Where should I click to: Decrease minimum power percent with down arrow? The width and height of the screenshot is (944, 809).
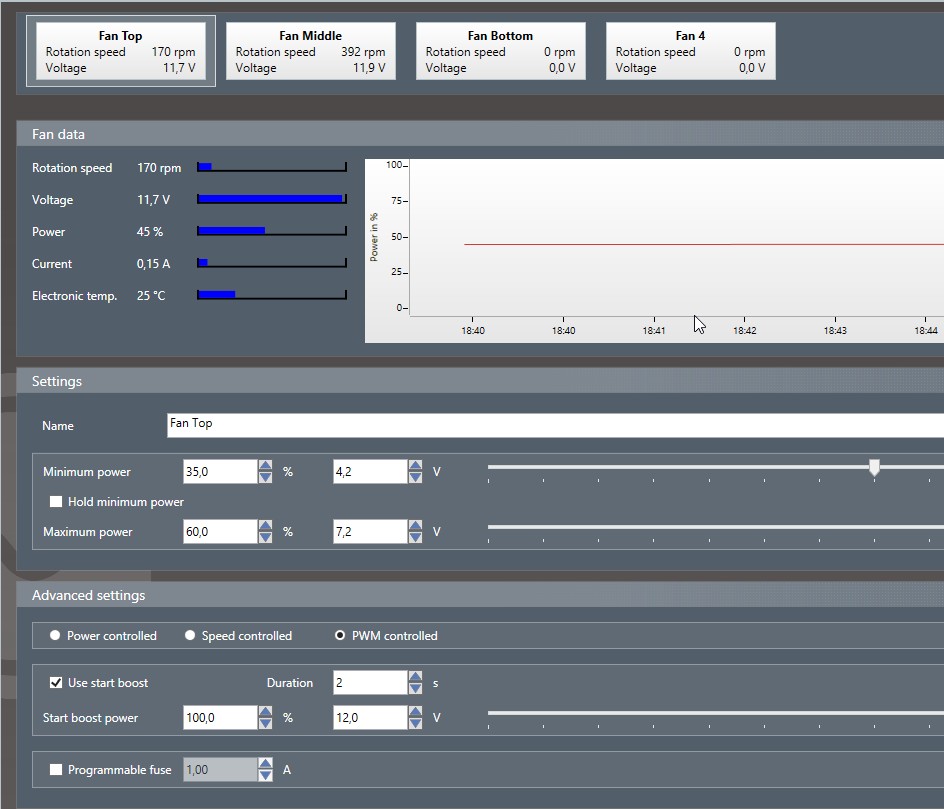coord(265,478)
